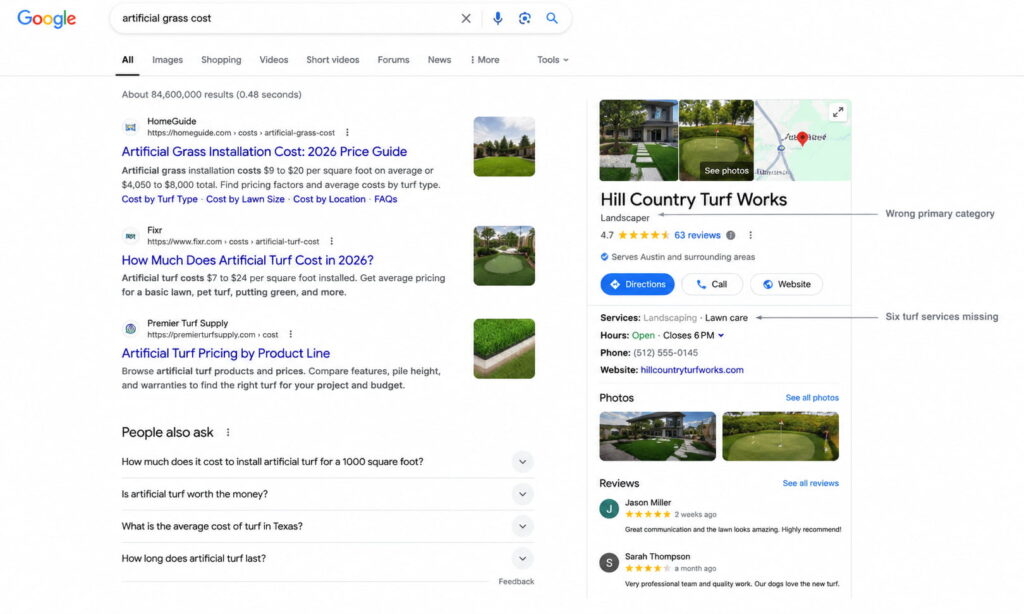Open the business panel more options dots
1024x614 pixels.
pyautogui.click(x=750, y=235)
